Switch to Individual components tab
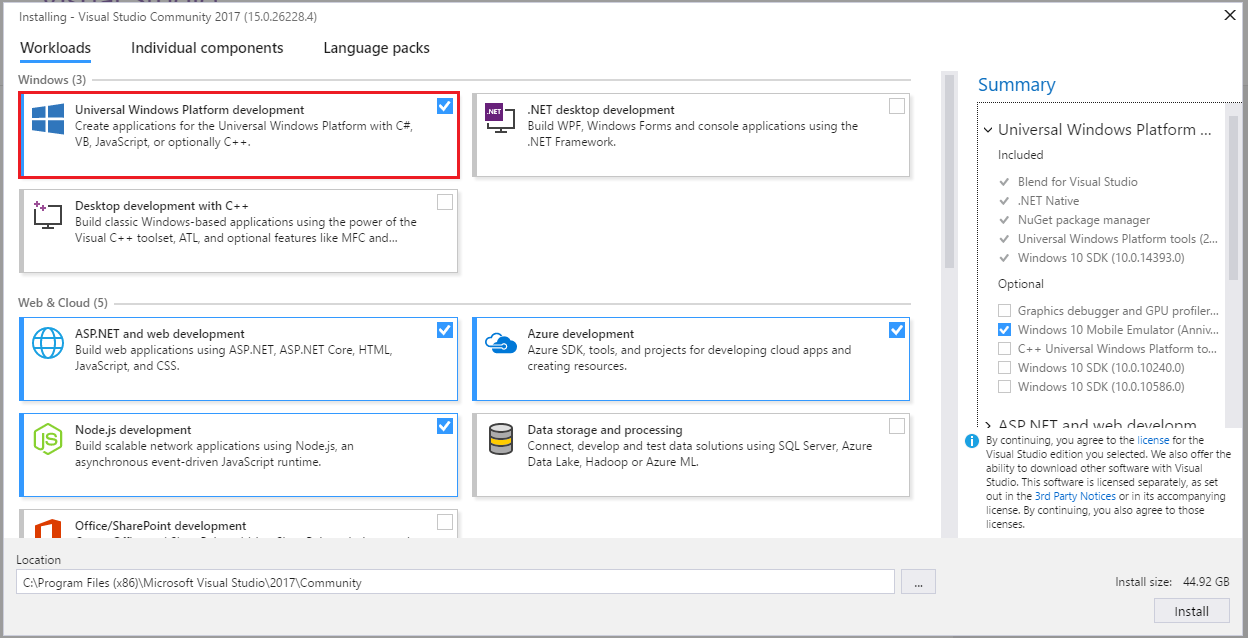 (x=207, y=48)
